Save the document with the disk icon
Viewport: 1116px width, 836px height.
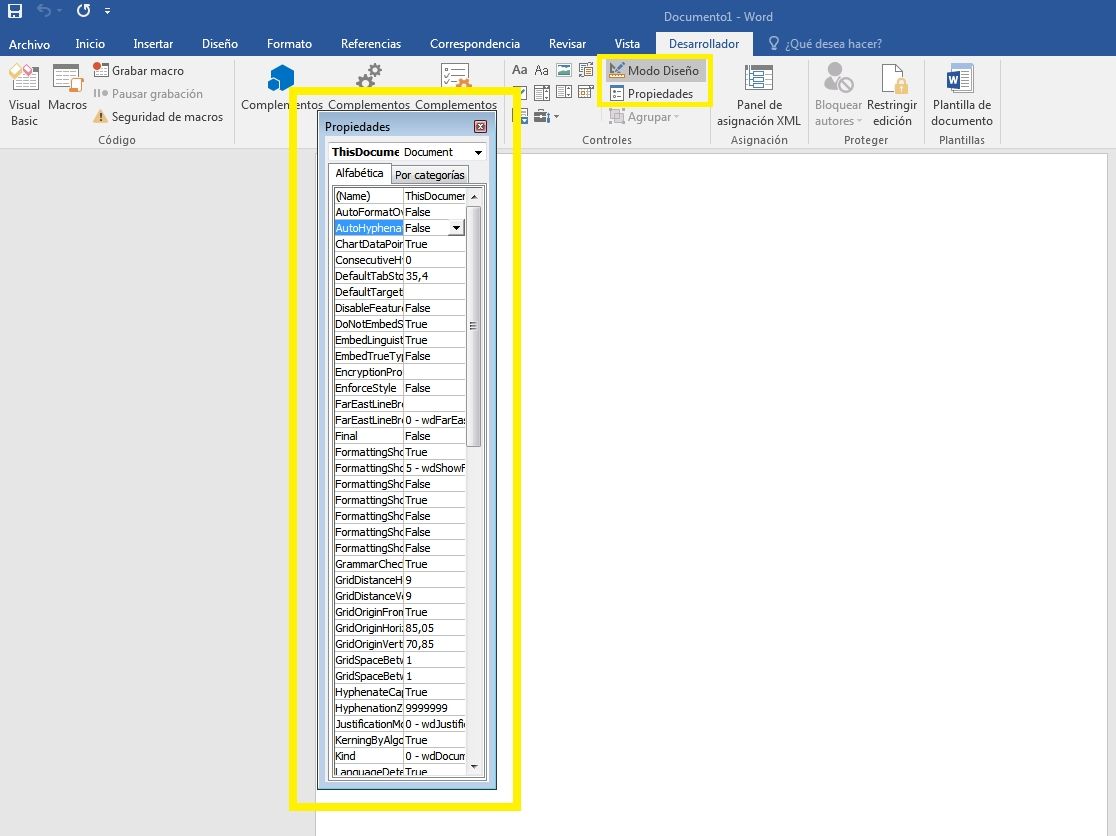[x=15, y=11]
